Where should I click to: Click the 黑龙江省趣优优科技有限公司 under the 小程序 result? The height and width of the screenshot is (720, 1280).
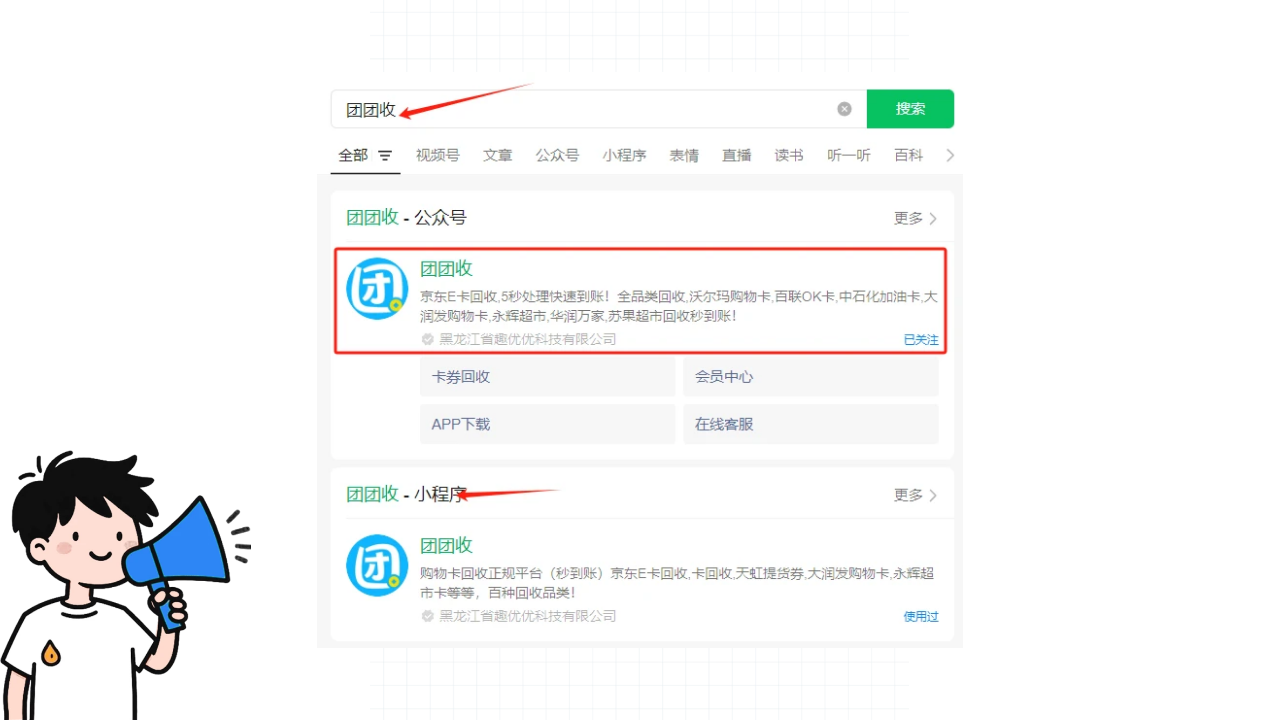pyautogui.click(x=528, y=616)
